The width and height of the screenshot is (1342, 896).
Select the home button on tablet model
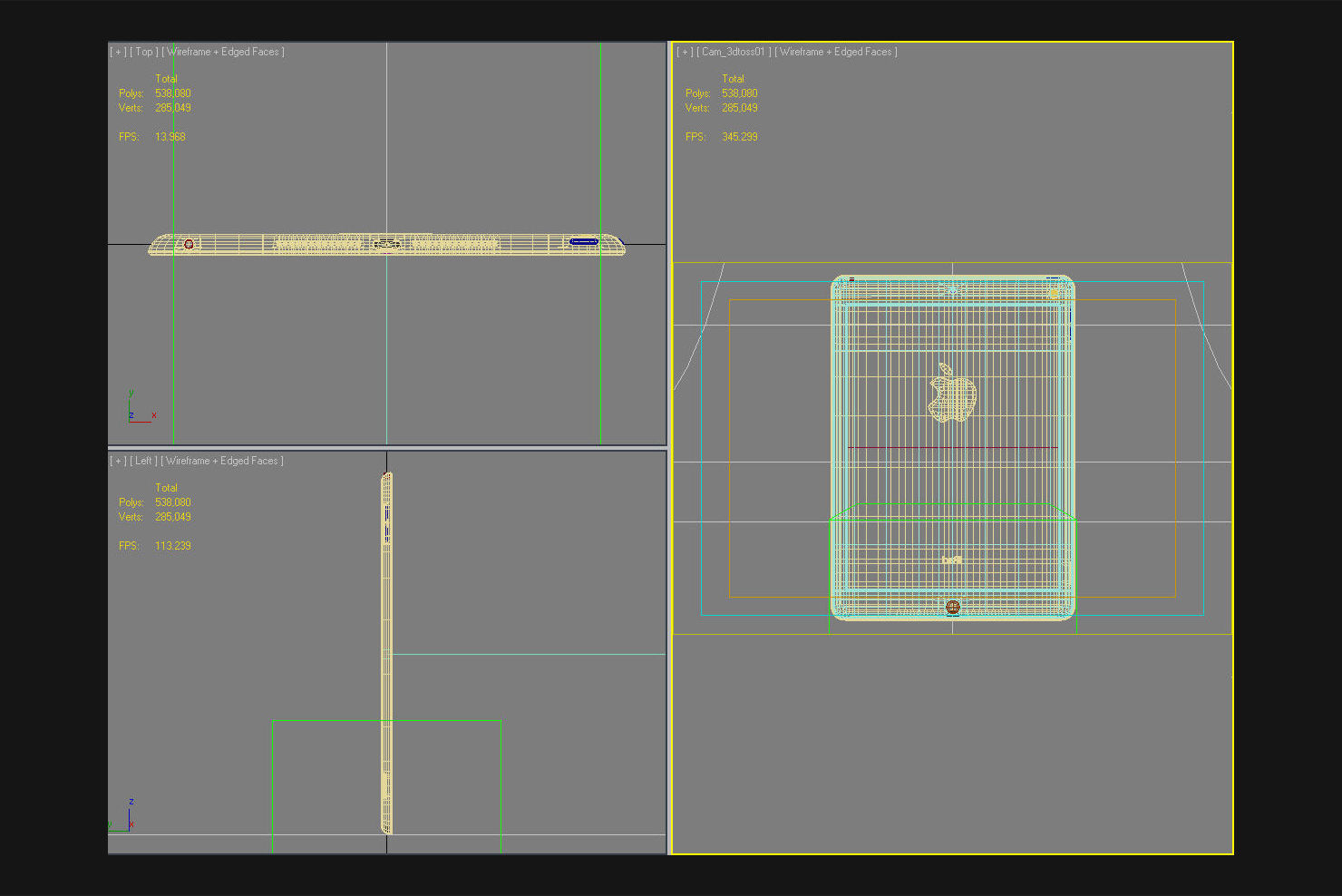(953, 607)
